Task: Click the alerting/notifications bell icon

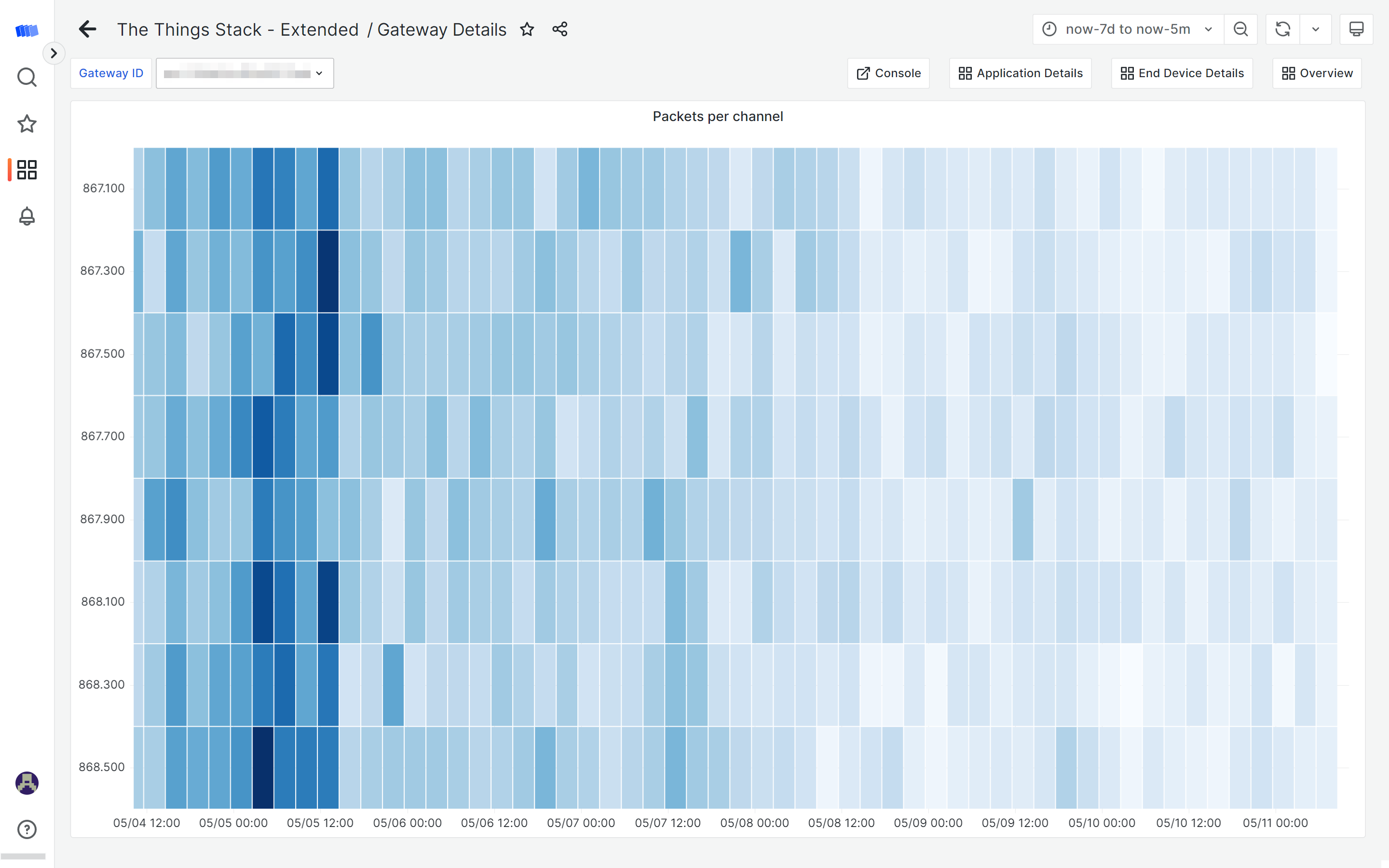Action: point(27,216)
